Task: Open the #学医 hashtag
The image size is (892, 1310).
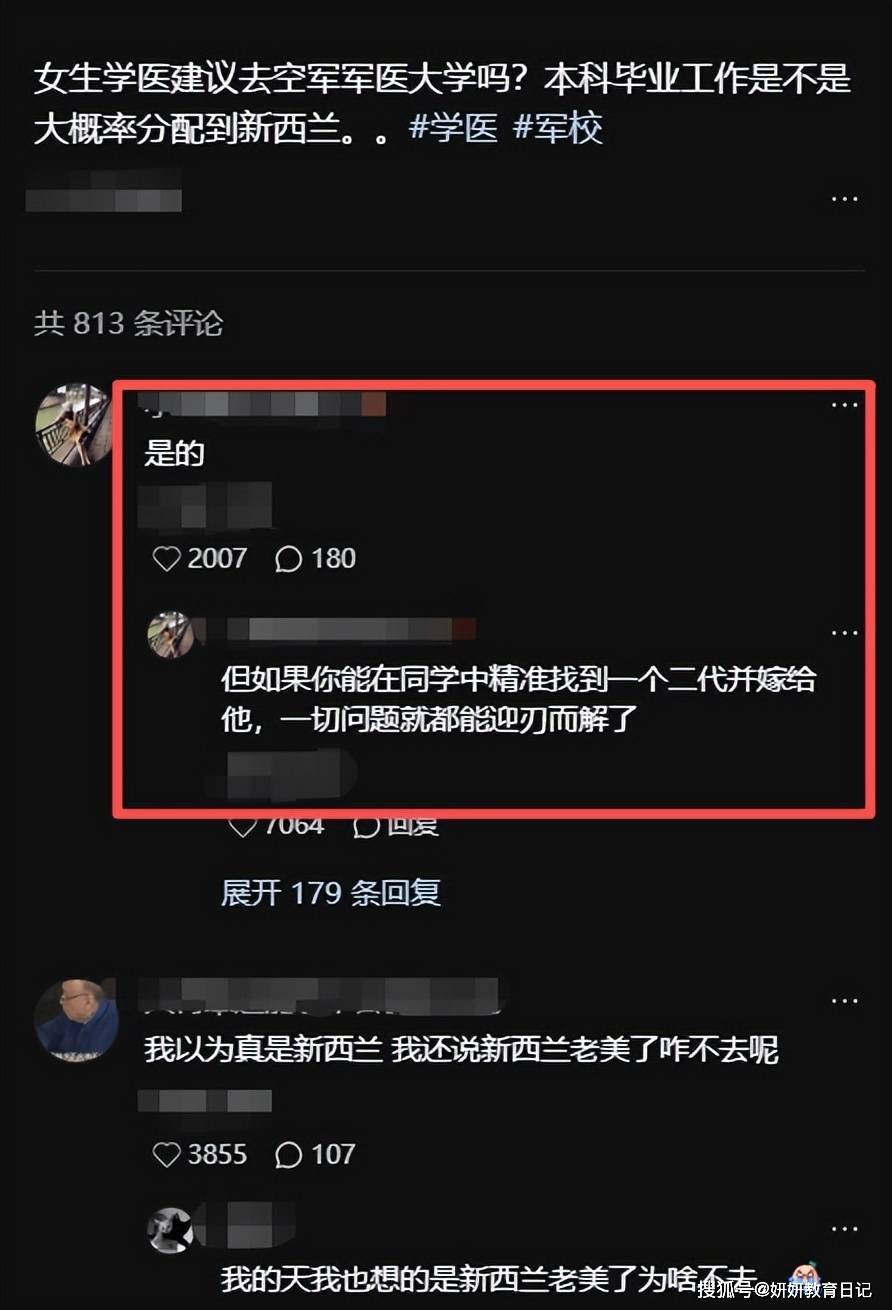Action: (454, 128)
